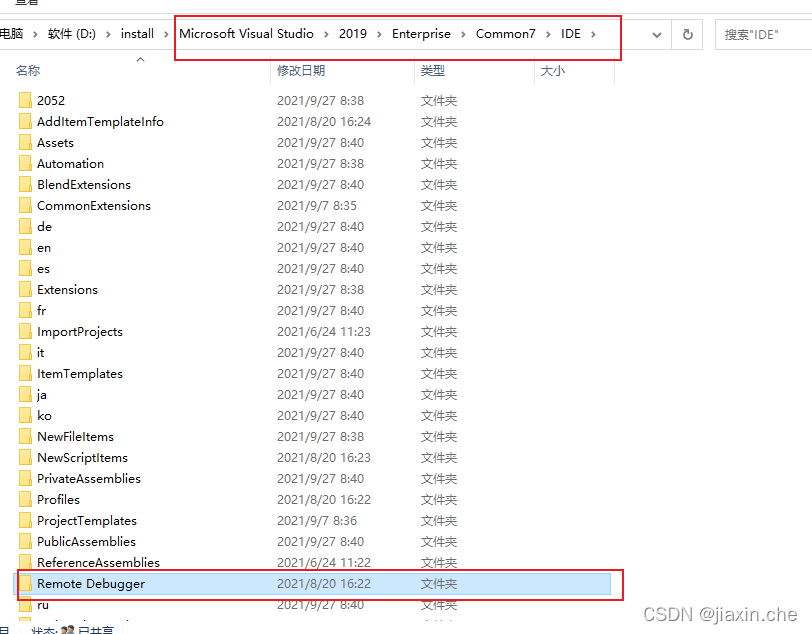Select the Assets folder icon
This screenshot has width=812, height=634.
(x=25, y=142)
